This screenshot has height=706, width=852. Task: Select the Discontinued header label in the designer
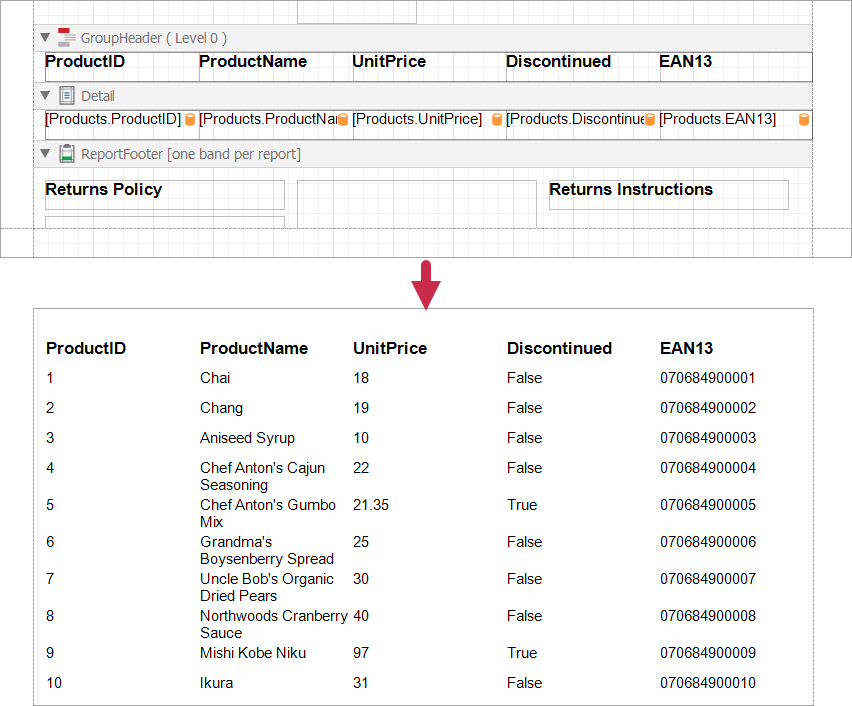tap(558, 62)
